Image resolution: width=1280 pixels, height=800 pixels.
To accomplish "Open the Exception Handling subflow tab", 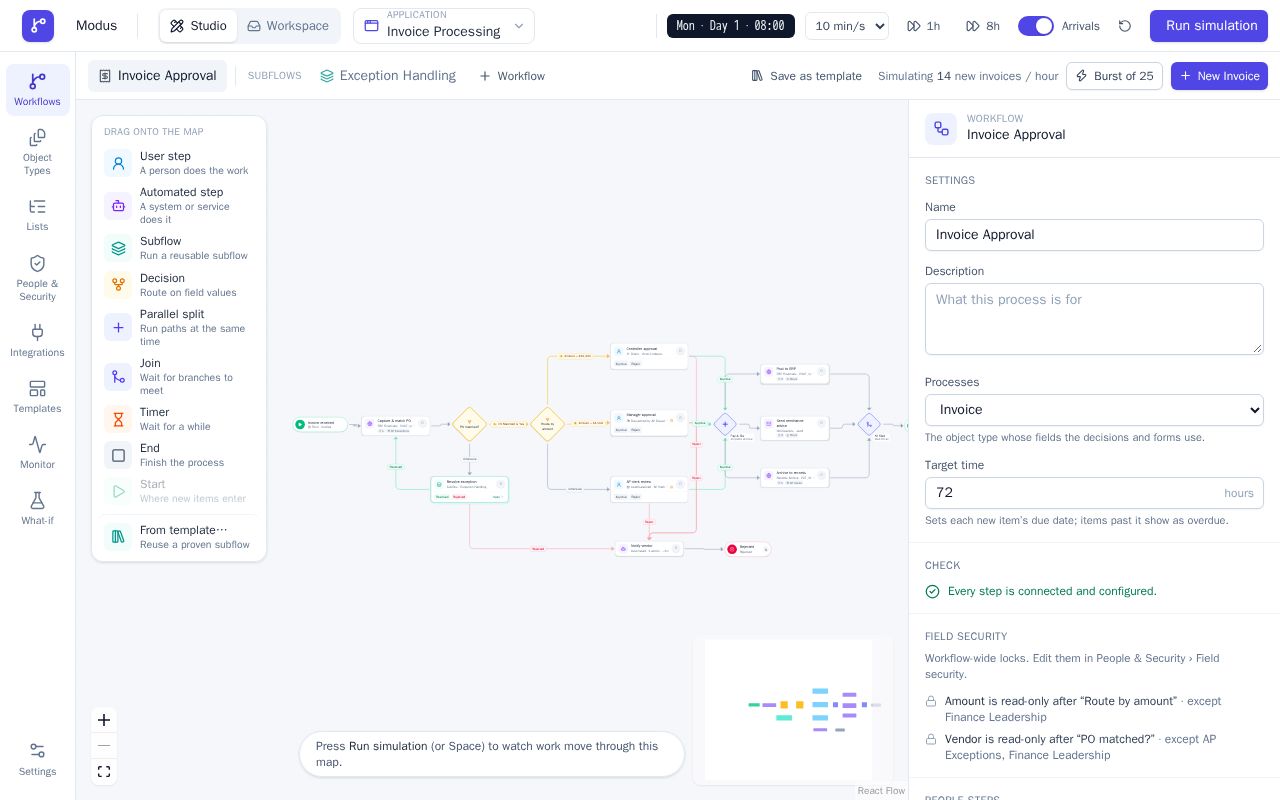I will 387,76.
